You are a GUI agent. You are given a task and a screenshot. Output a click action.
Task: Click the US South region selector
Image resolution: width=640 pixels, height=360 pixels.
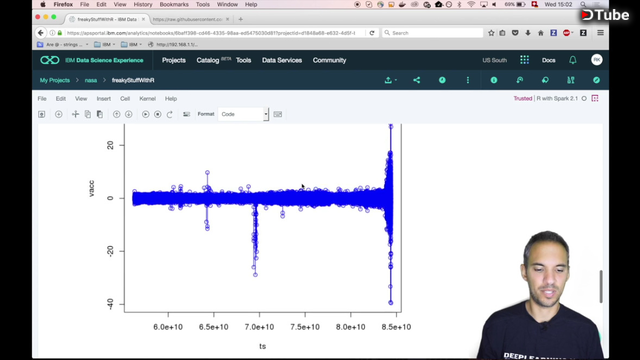pyautogui.click(x=494, y=60)
